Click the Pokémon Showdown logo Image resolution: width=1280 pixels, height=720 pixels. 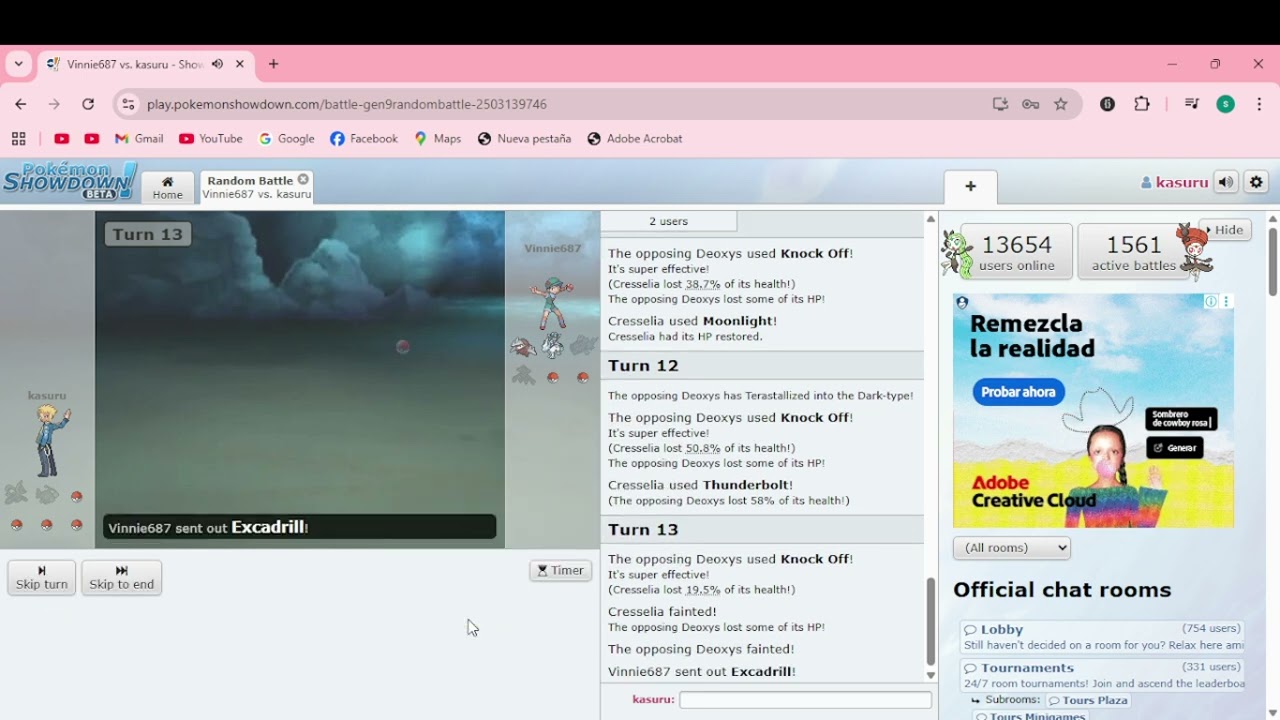click(x=69, y=181)
